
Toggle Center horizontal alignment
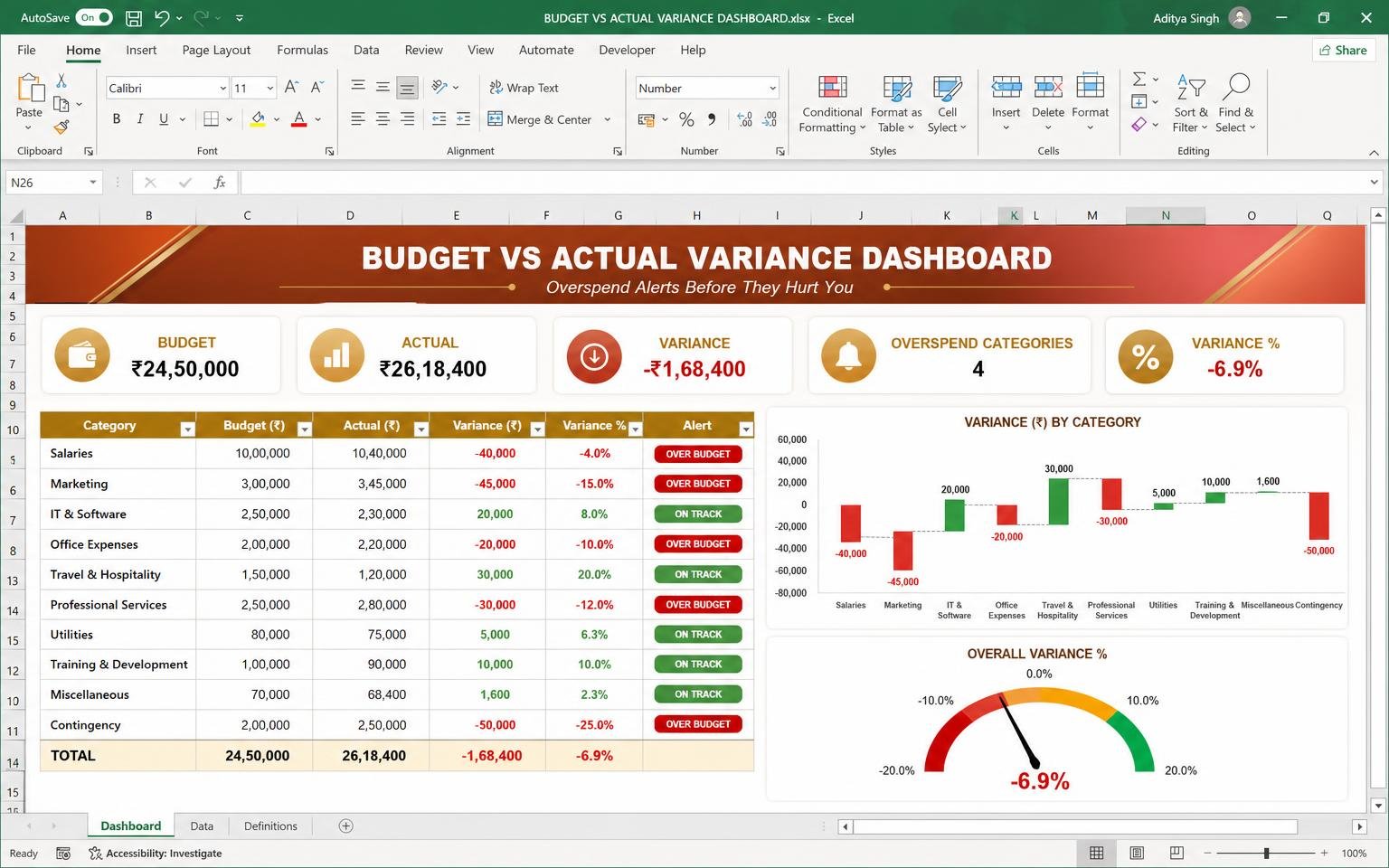click(383, 118)
